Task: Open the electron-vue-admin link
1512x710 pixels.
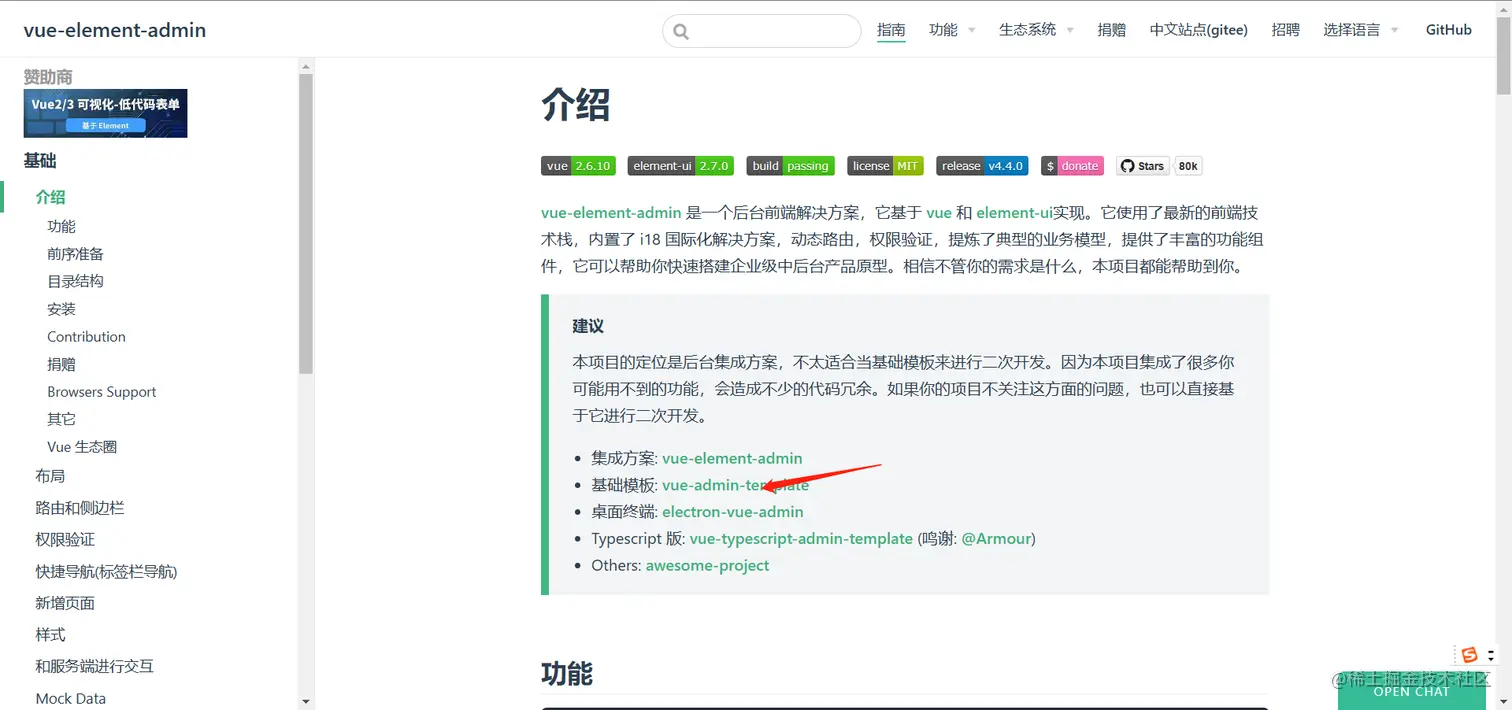Action: (733, 512)
